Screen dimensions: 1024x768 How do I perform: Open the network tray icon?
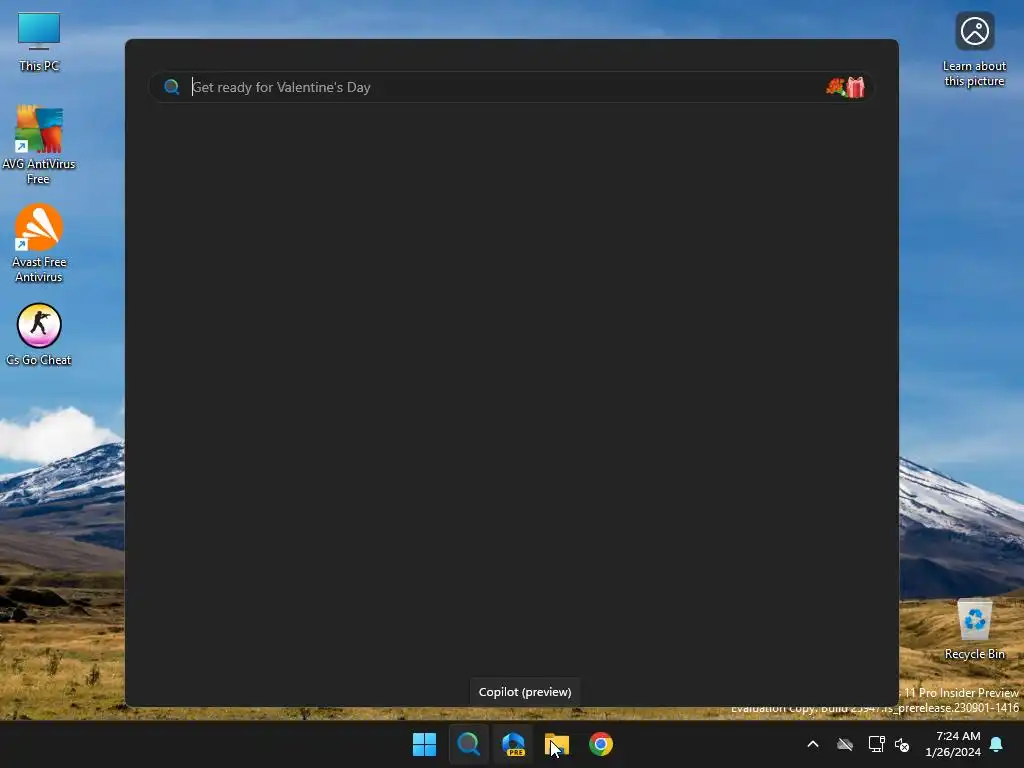(876, 744)
